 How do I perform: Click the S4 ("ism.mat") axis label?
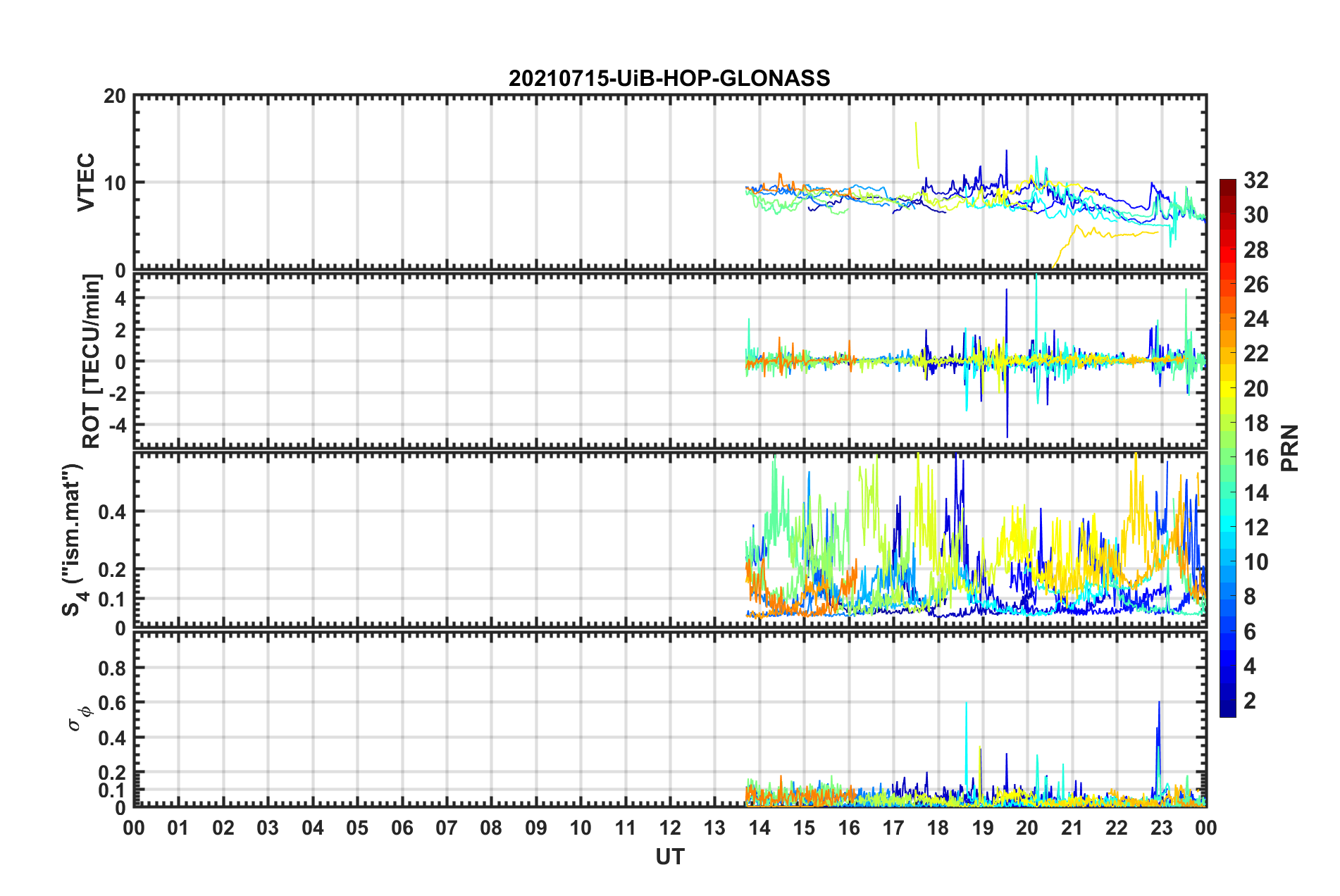point(74,540)
